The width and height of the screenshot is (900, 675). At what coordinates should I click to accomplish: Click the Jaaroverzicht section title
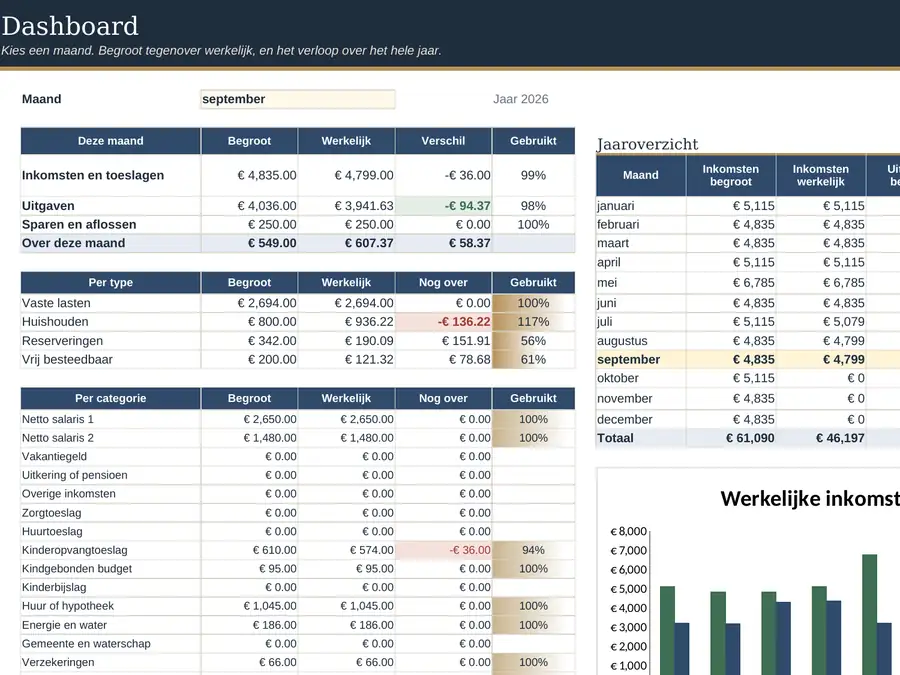pos(647,144)
